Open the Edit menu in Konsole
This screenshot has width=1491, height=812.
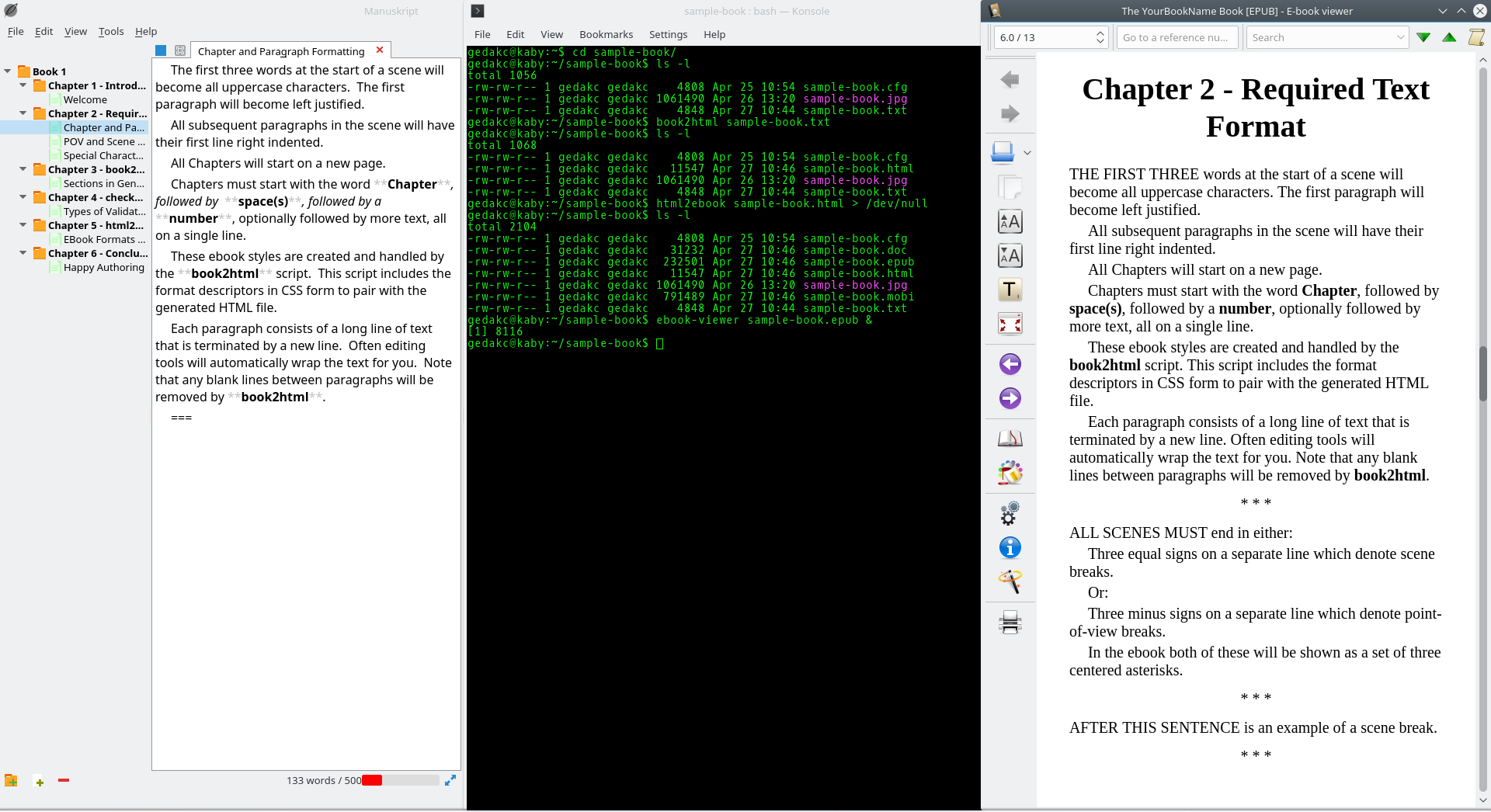pyautogui.click(x=515, y=34)
